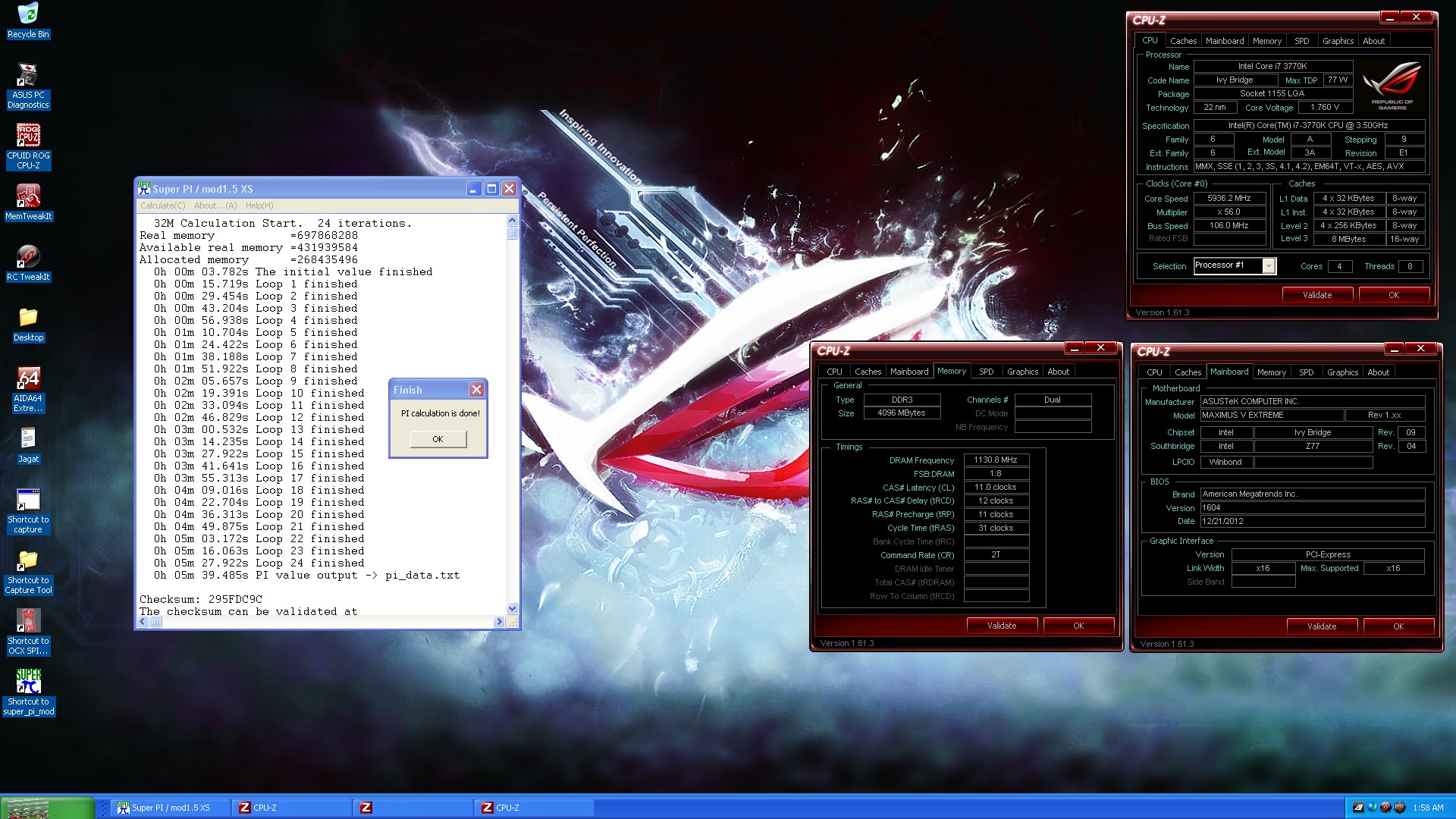Launch the super_pi_mod shortcut icon
This screenshot has width=1456, height=819.
pos(28,682)
